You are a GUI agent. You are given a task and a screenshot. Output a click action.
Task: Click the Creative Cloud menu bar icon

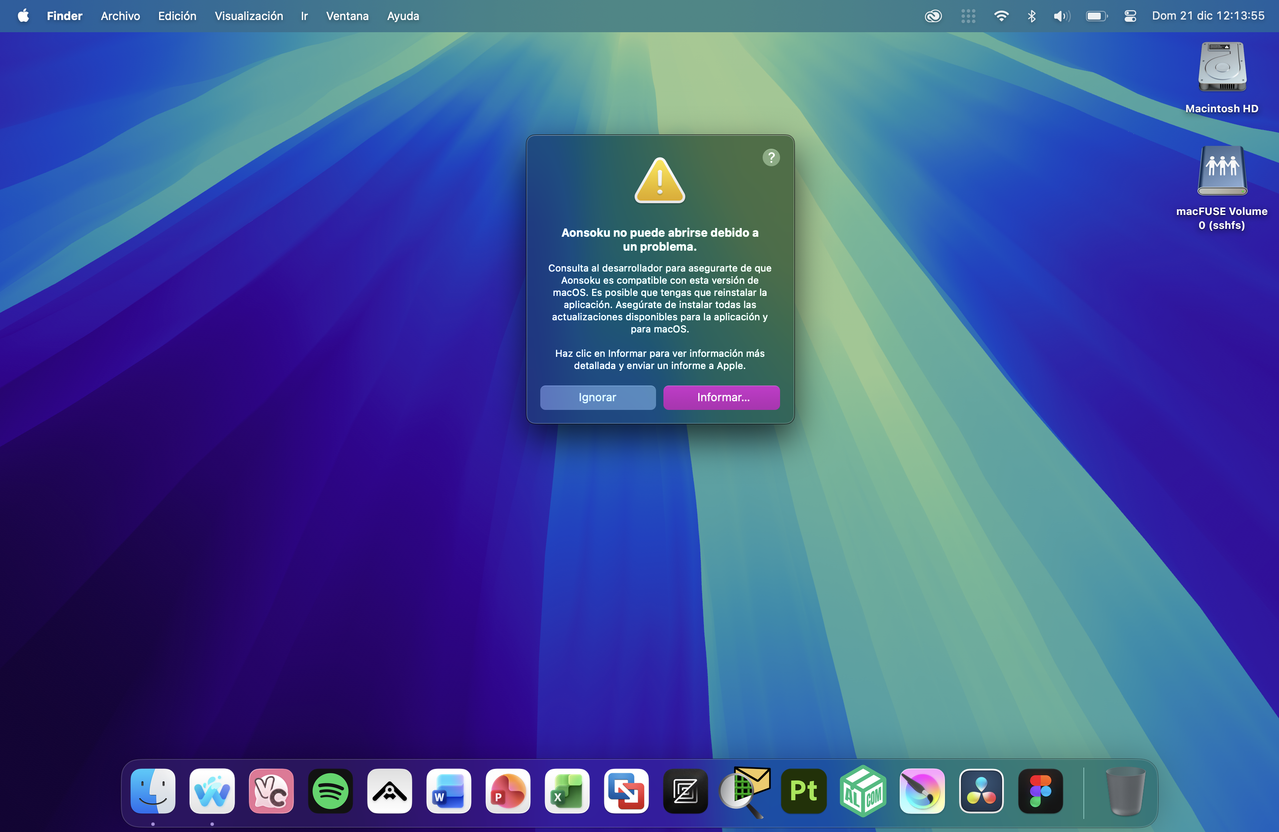[x=933, y=16]
